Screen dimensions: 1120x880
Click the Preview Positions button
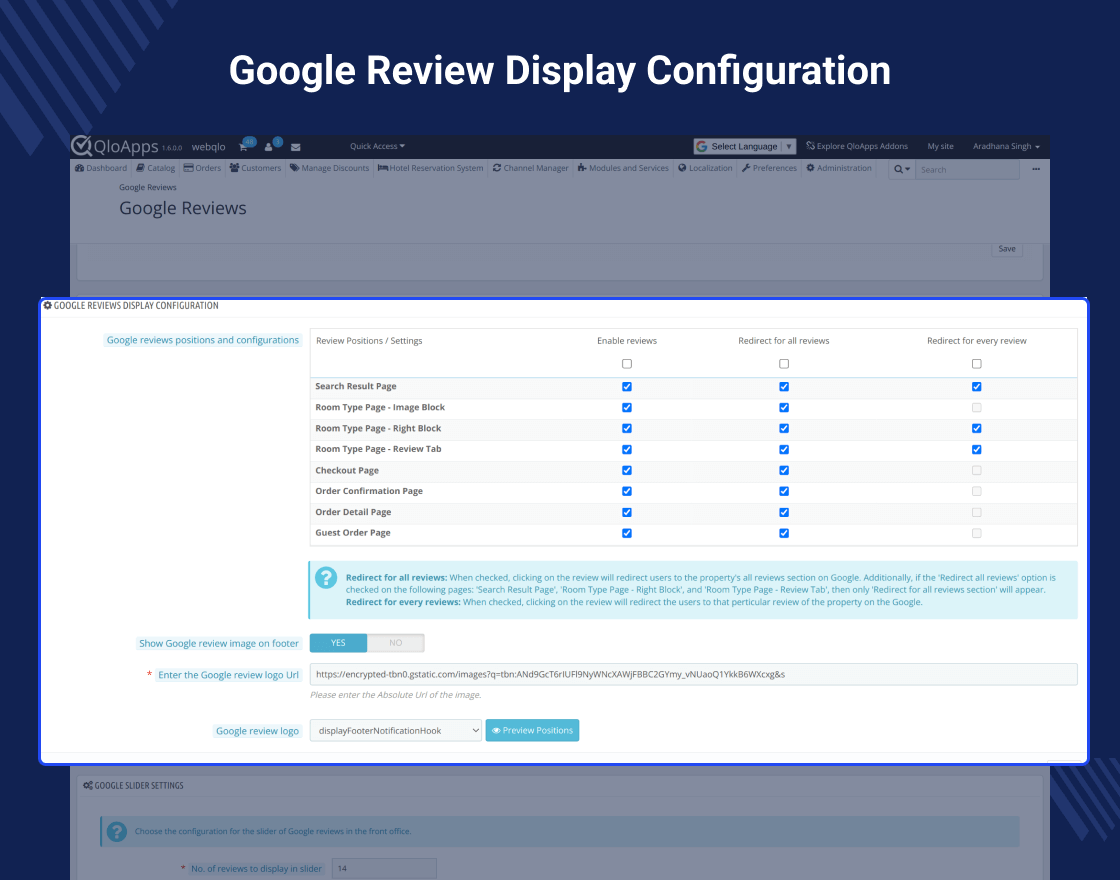tap(532, 730)
